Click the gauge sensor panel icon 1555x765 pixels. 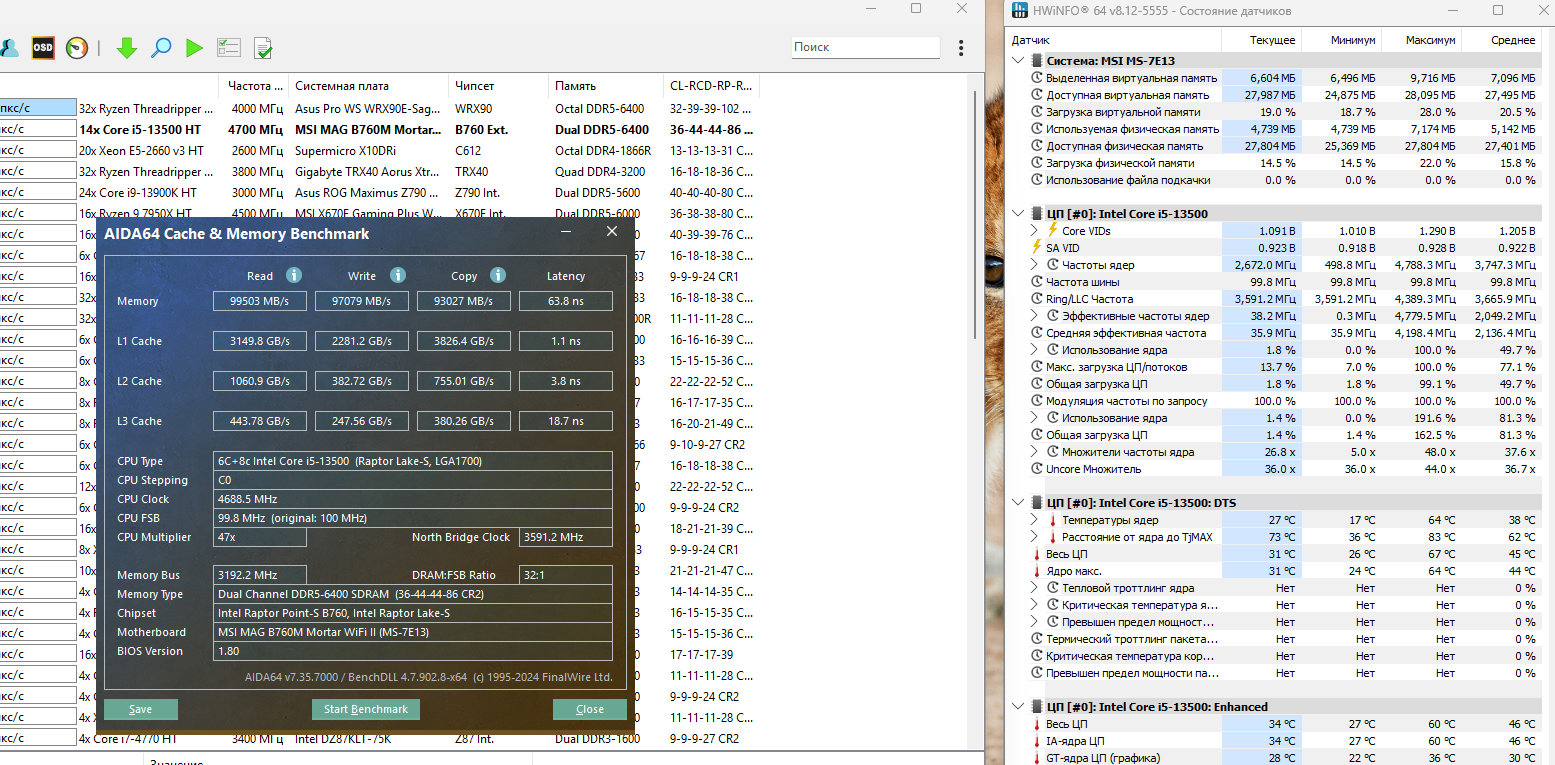coord(77,47)
